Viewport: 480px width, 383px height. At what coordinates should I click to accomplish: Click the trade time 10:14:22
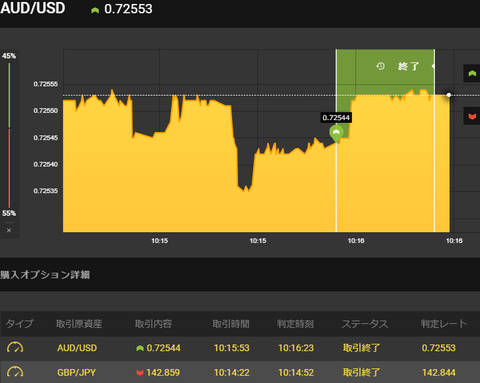click(x=232, y=372)
